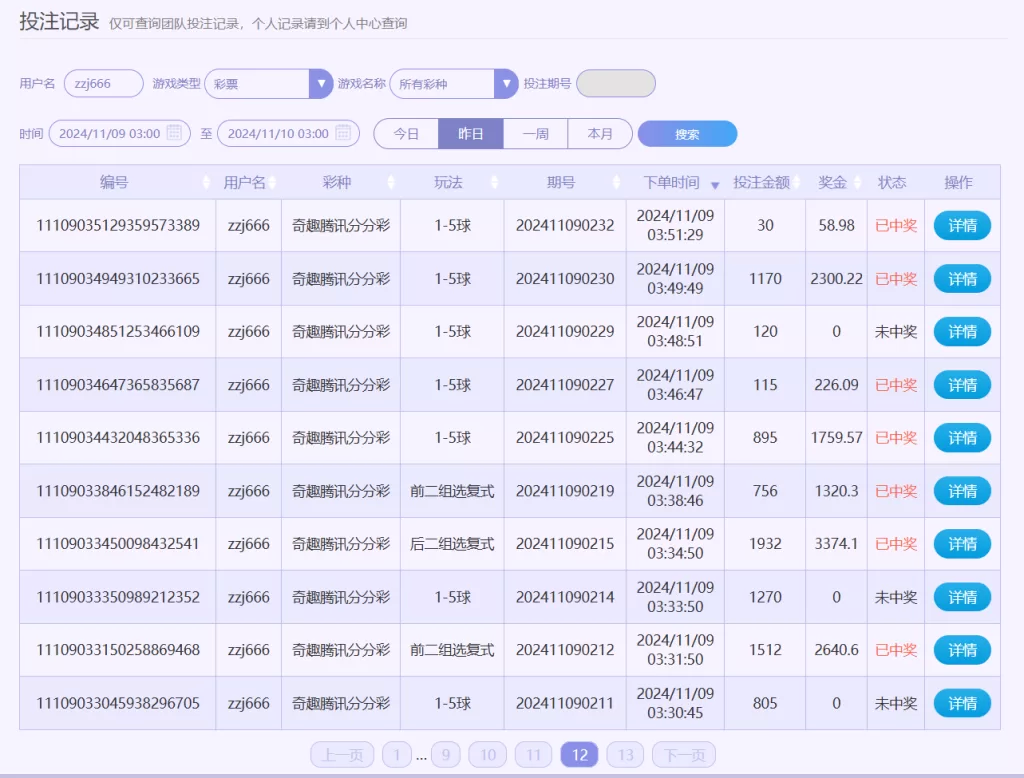Image resolution: width=1024 pixels, height=778 pixels.
Task: Select the 昨日 time range tab
Action: point(471,134)
